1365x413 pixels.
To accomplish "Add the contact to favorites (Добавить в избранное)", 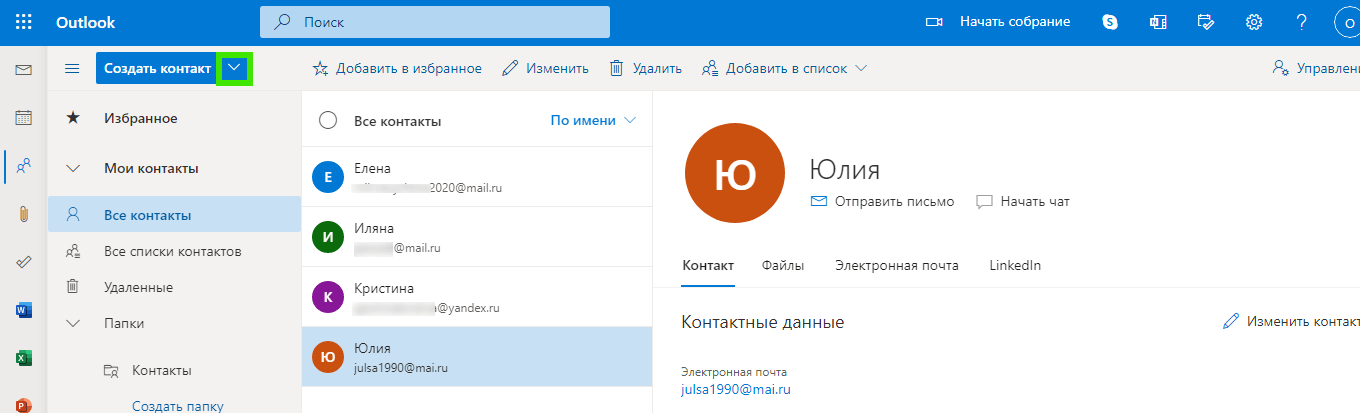I will click(x=397, y=69).
